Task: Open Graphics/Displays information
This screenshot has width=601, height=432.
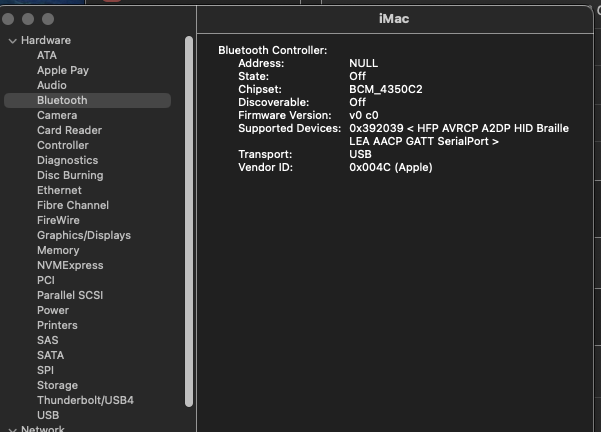Action: 84,235
